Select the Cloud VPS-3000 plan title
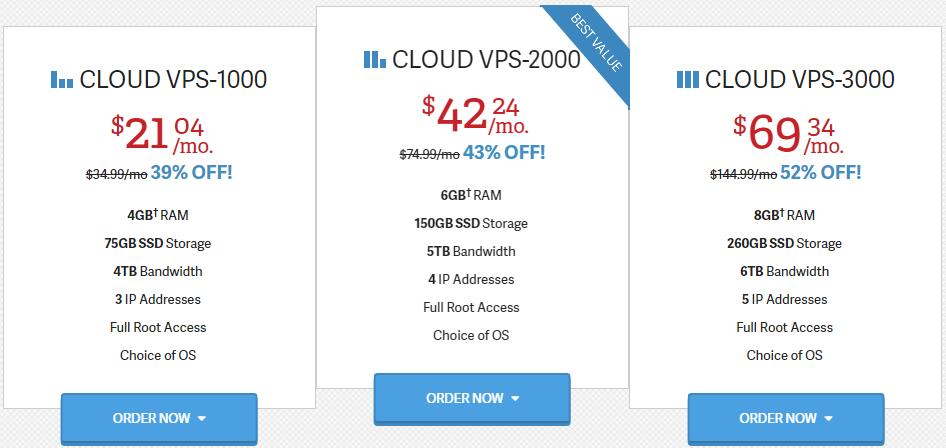This screenshot has height=448, width=946. (799, 80)
